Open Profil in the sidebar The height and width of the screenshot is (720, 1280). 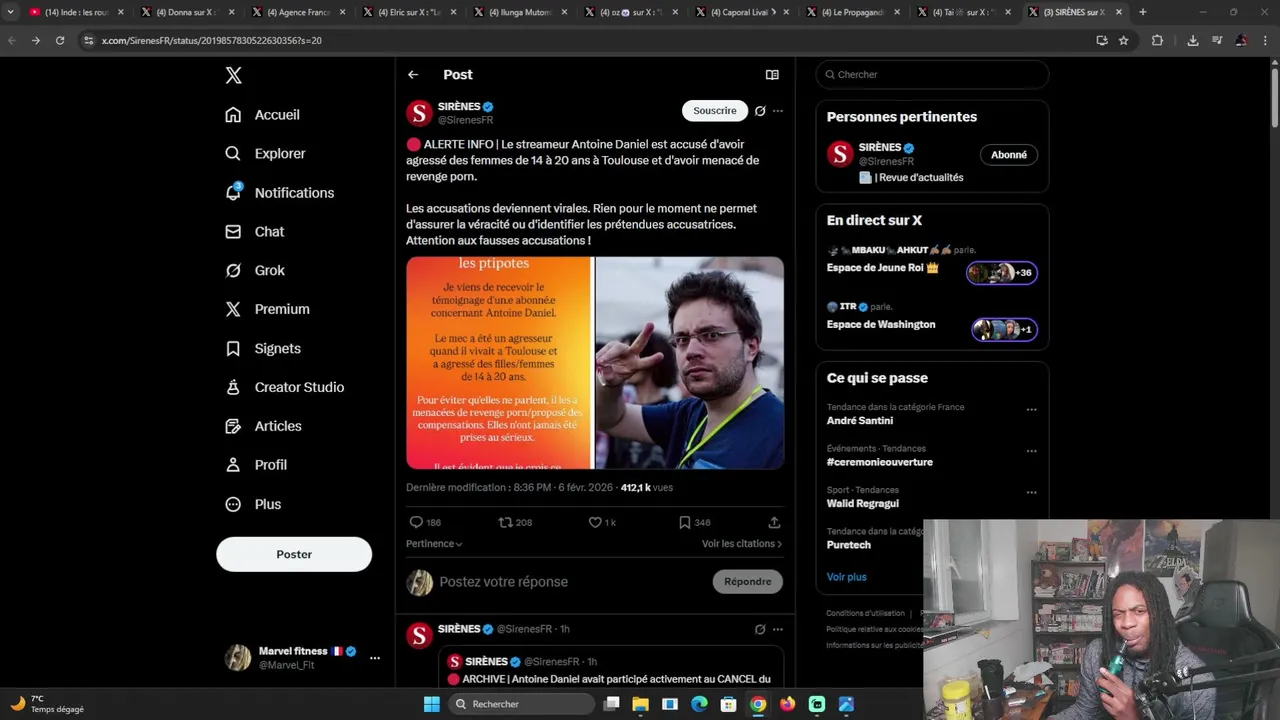(256, 465)
